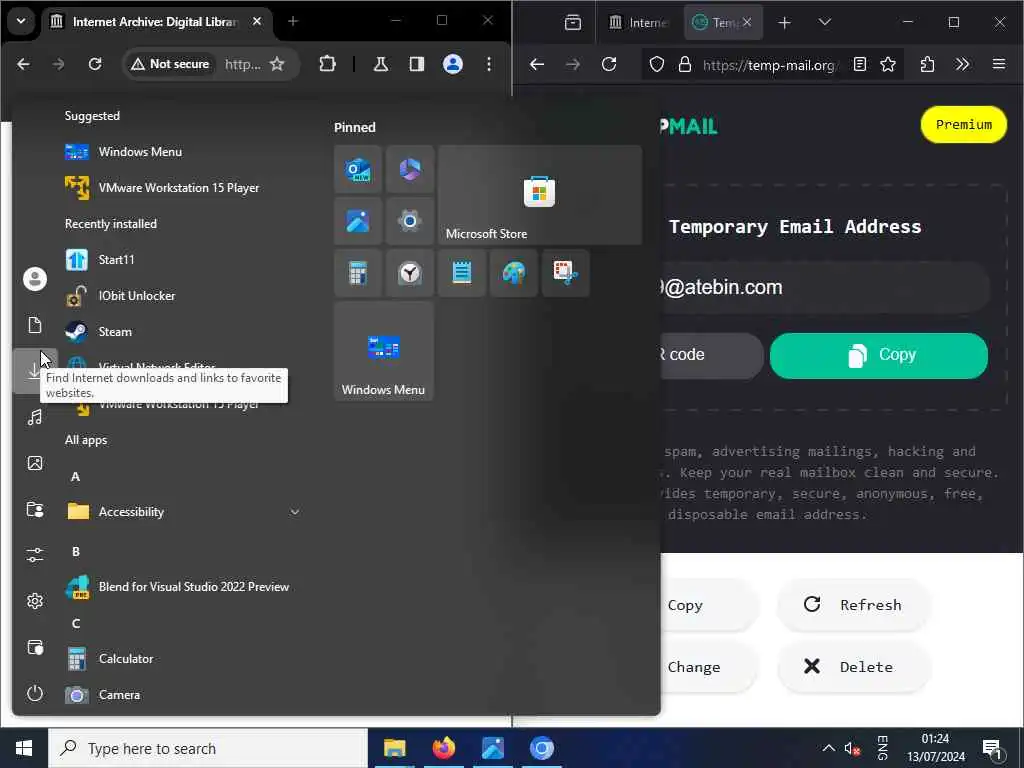1024x768 pixels.
Task: Open Settings from the Start sidebar
Action: (35, 601)
